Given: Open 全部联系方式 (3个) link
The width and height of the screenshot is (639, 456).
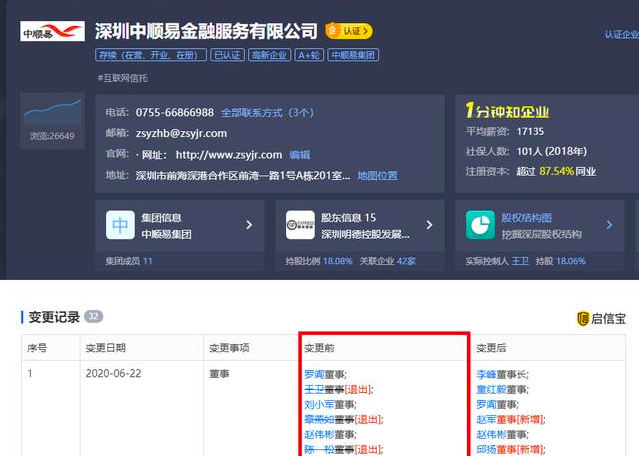Looking at the screenshot, I should 267,112.
